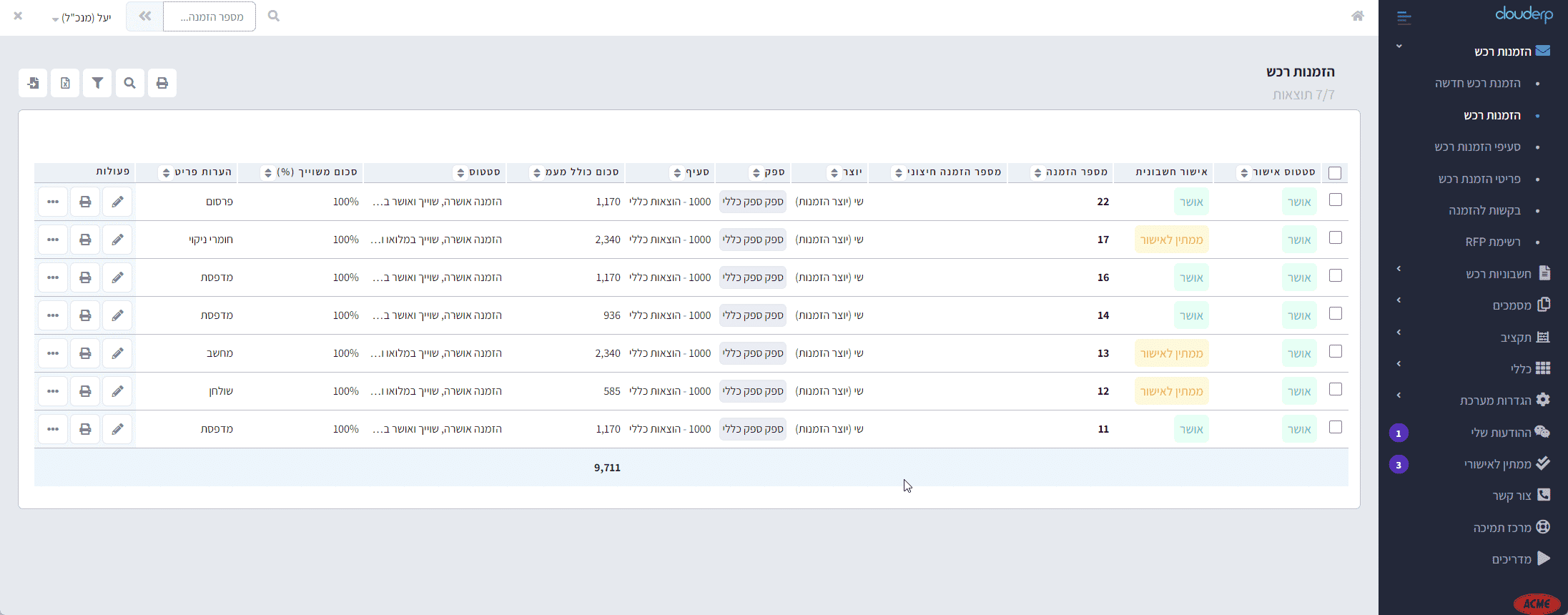Viewport: 1568px width, 615px height.
Task: Click ממתין לאישור badge for order 17
Action: [x=1171, y=240]
